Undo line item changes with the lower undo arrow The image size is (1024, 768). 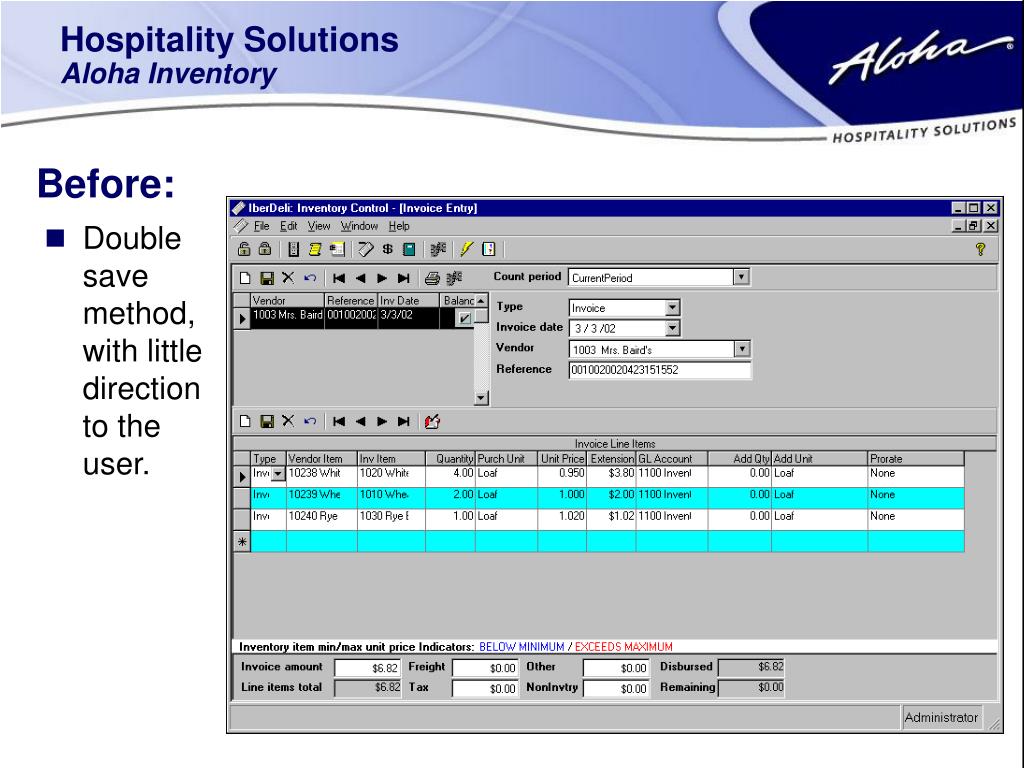click(x=310, y=421)
